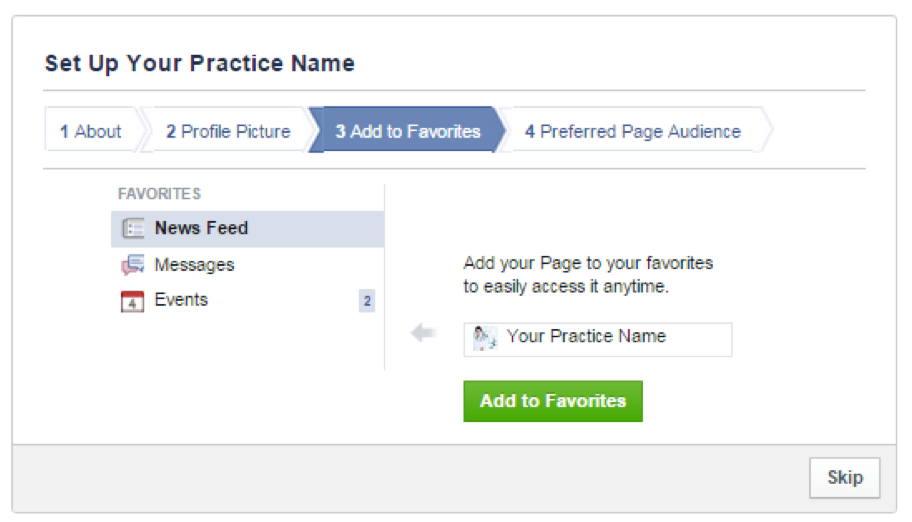Click the Your Practice Name page box

pyautogui.click(x=598, y=339)
